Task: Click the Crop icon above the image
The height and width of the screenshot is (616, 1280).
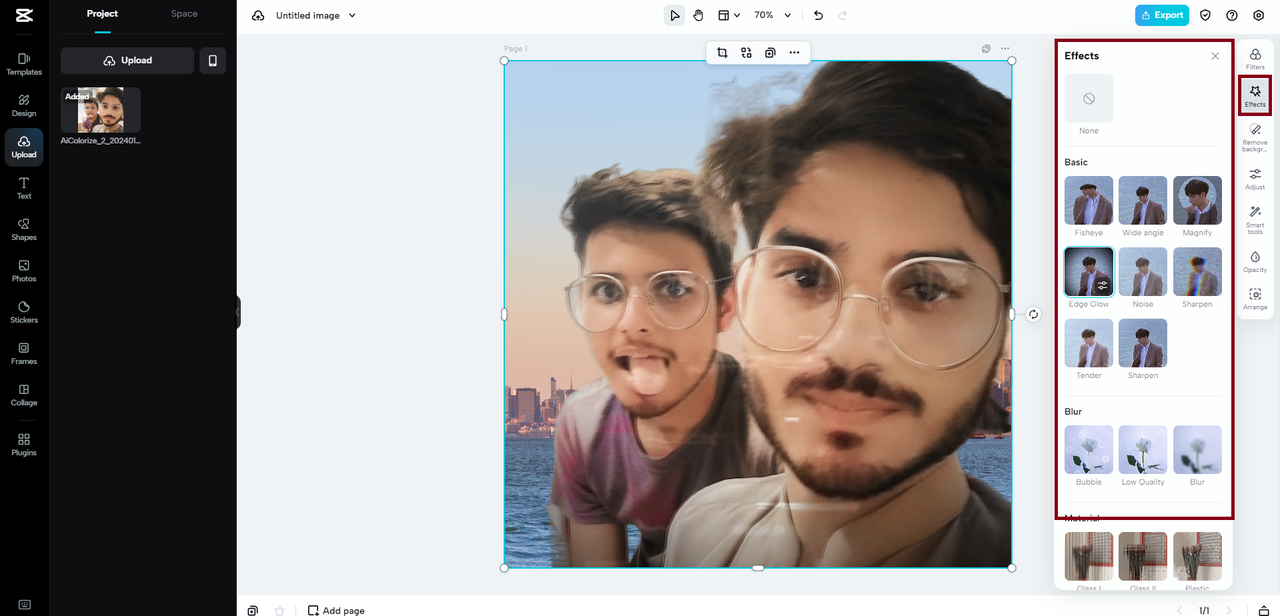Action: pos(722,52)
